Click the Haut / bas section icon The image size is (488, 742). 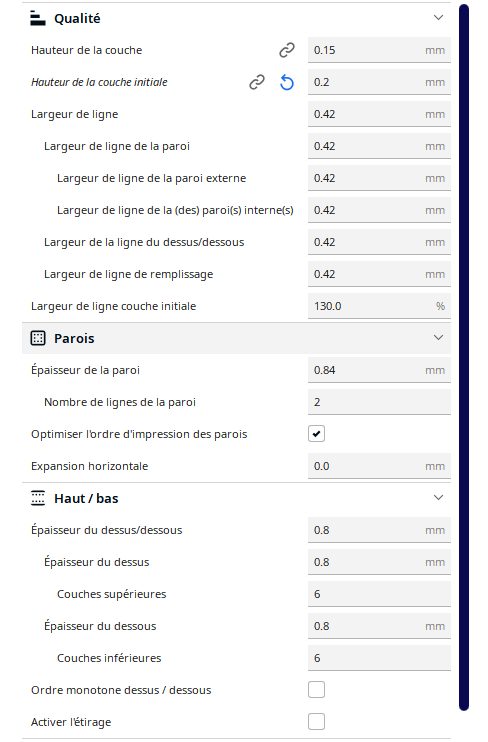(38, 498)
